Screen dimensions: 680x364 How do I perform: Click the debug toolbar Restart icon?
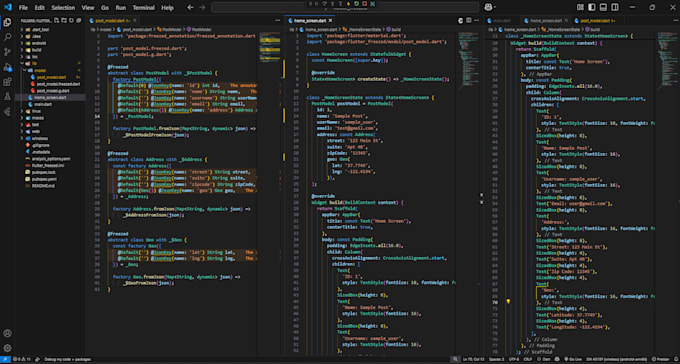[x=356, y=4]
